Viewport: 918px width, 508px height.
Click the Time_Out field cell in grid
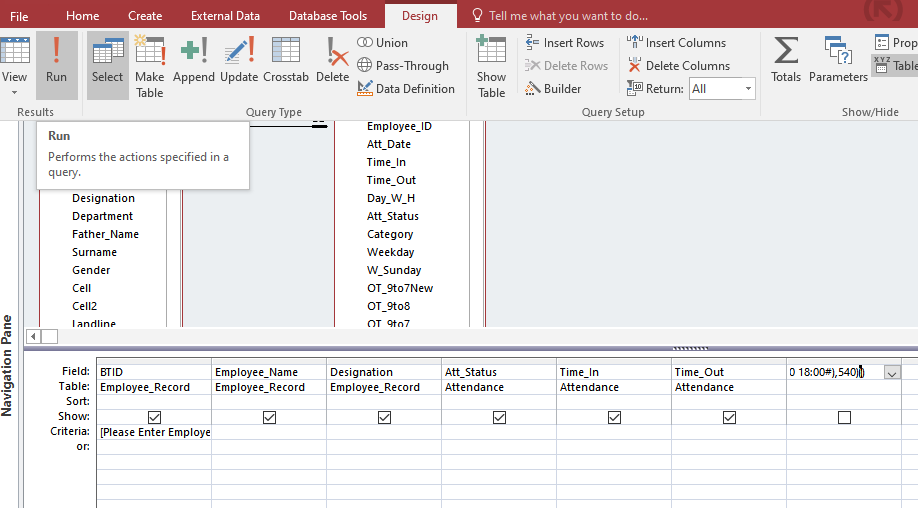[x=728, y=372]
